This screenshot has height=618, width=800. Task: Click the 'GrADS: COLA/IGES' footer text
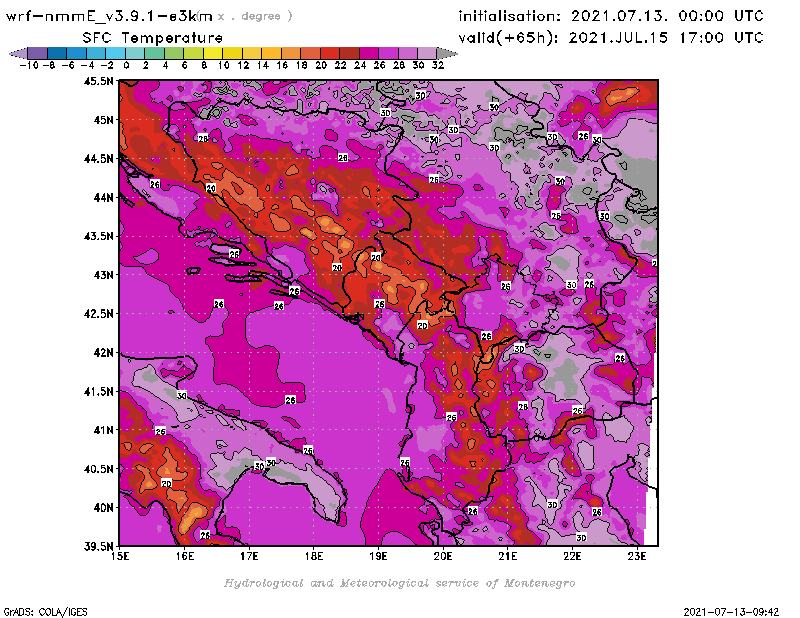[45, 612]
